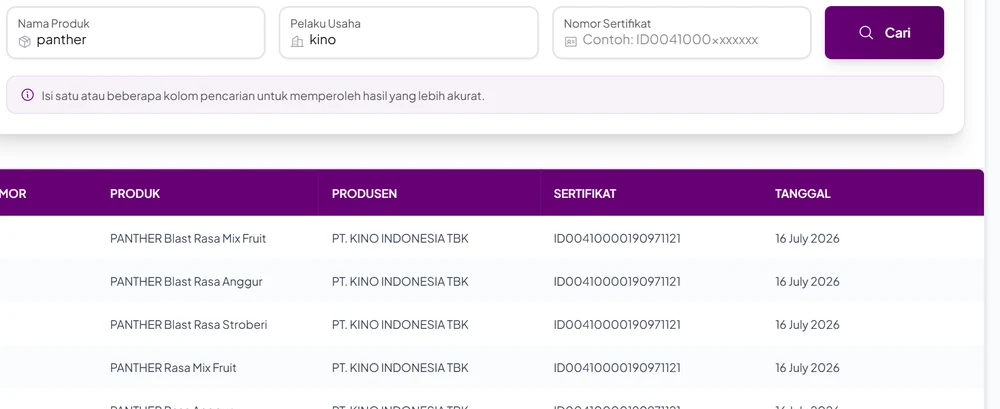
Task: Click the date in Blast Rasa Stroberi row
Action: pos(807,325)
